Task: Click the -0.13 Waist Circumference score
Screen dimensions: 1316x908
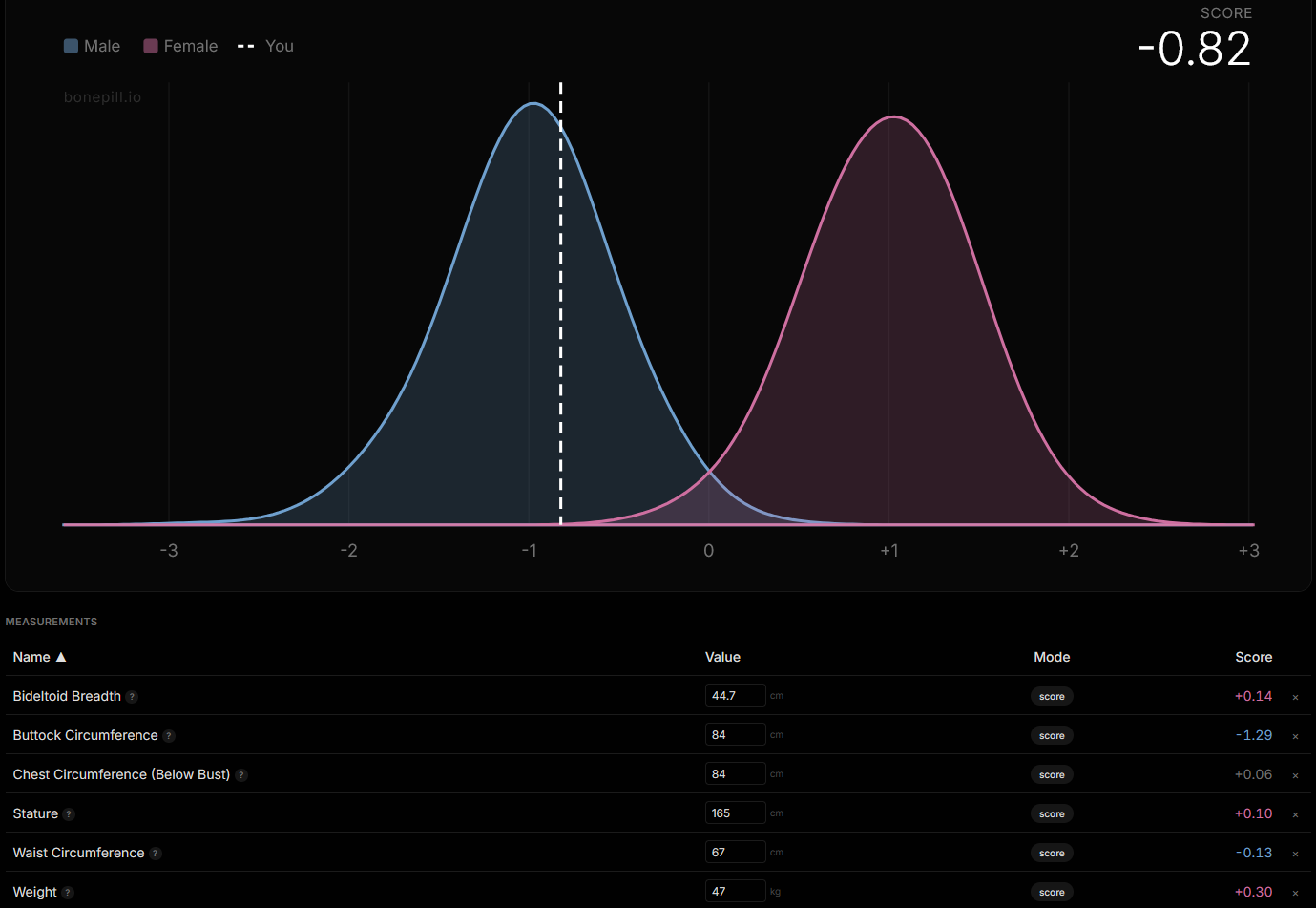Action: point(1253,853)
